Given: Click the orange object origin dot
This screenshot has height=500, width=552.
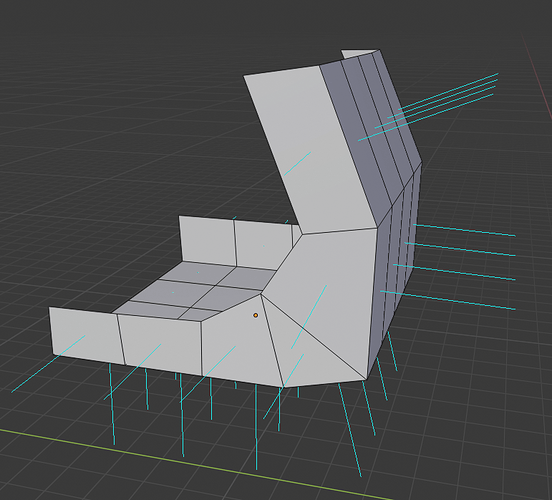Looking at the screenshot, I should tap(256, 315).
